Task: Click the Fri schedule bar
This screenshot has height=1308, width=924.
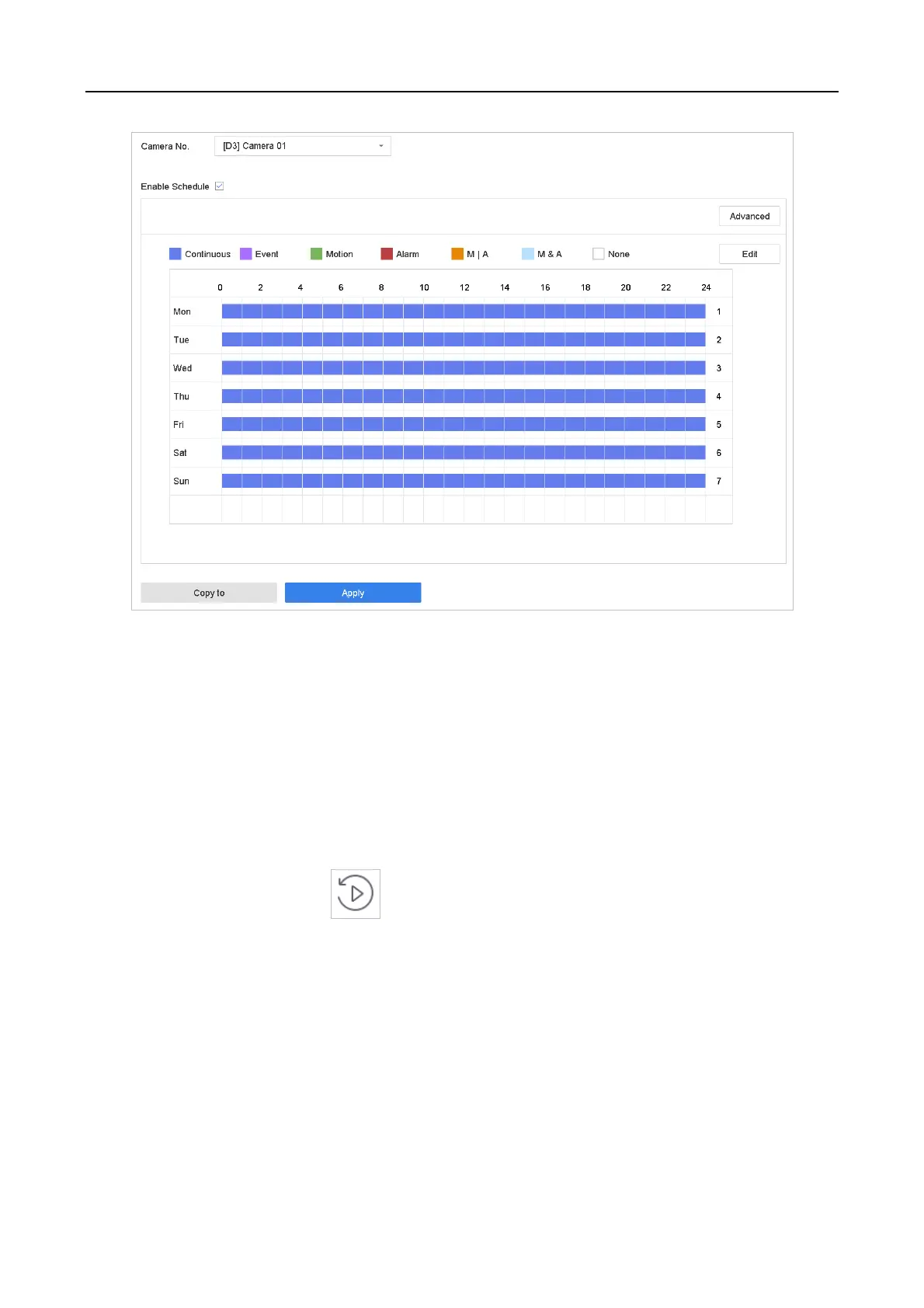Action: point(464,424)
